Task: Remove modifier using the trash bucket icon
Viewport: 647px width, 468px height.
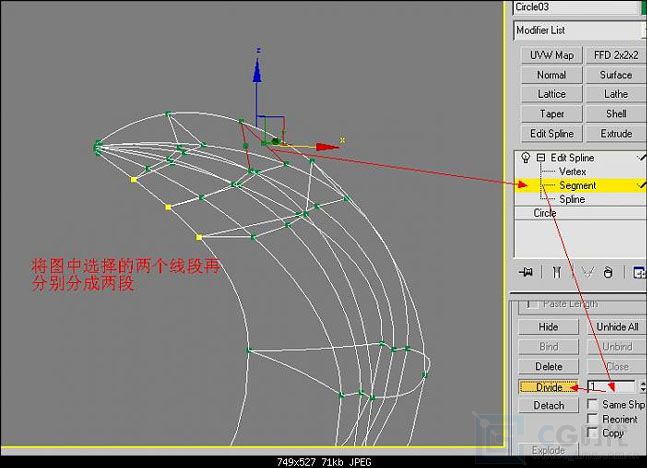Action: point(608,273)
